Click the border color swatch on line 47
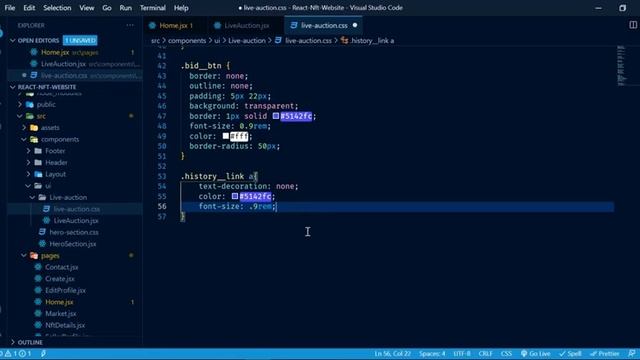Viewport: 640px width, 360px height. tap(276, 116)
